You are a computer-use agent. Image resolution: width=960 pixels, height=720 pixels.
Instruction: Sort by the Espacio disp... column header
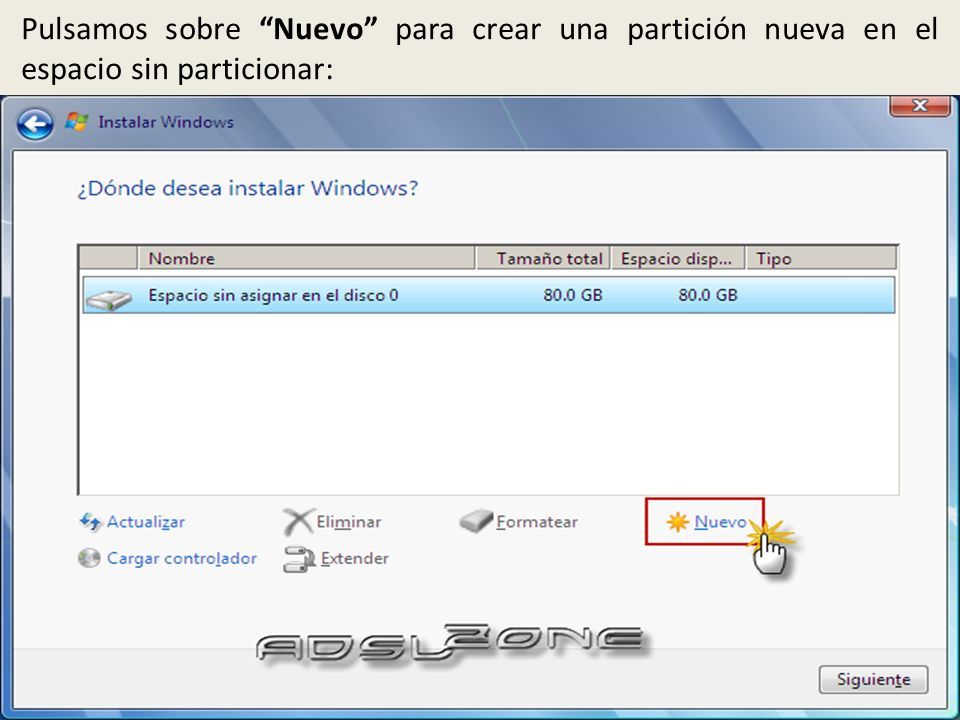678,258
